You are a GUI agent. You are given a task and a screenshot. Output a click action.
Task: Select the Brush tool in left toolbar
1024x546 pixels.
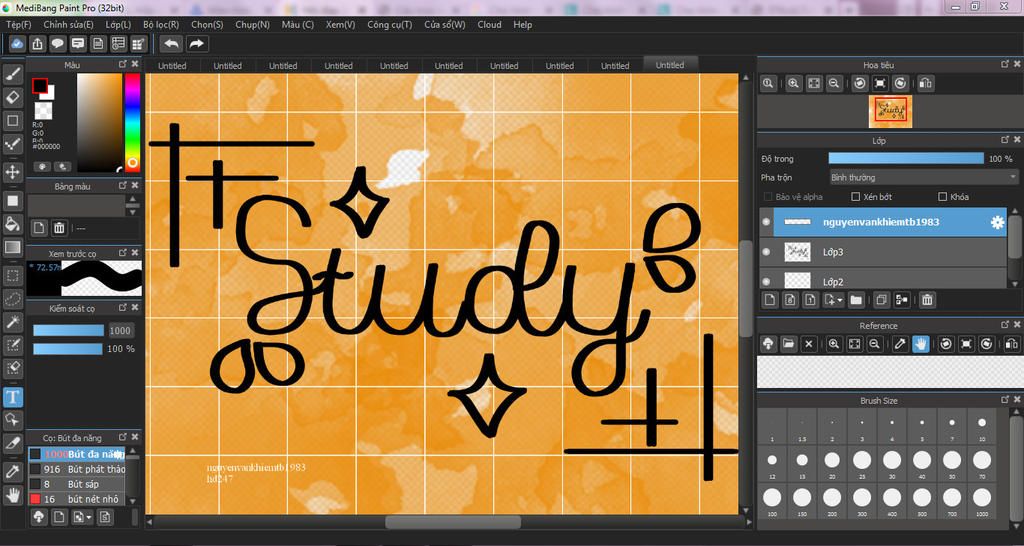[12, 74]
